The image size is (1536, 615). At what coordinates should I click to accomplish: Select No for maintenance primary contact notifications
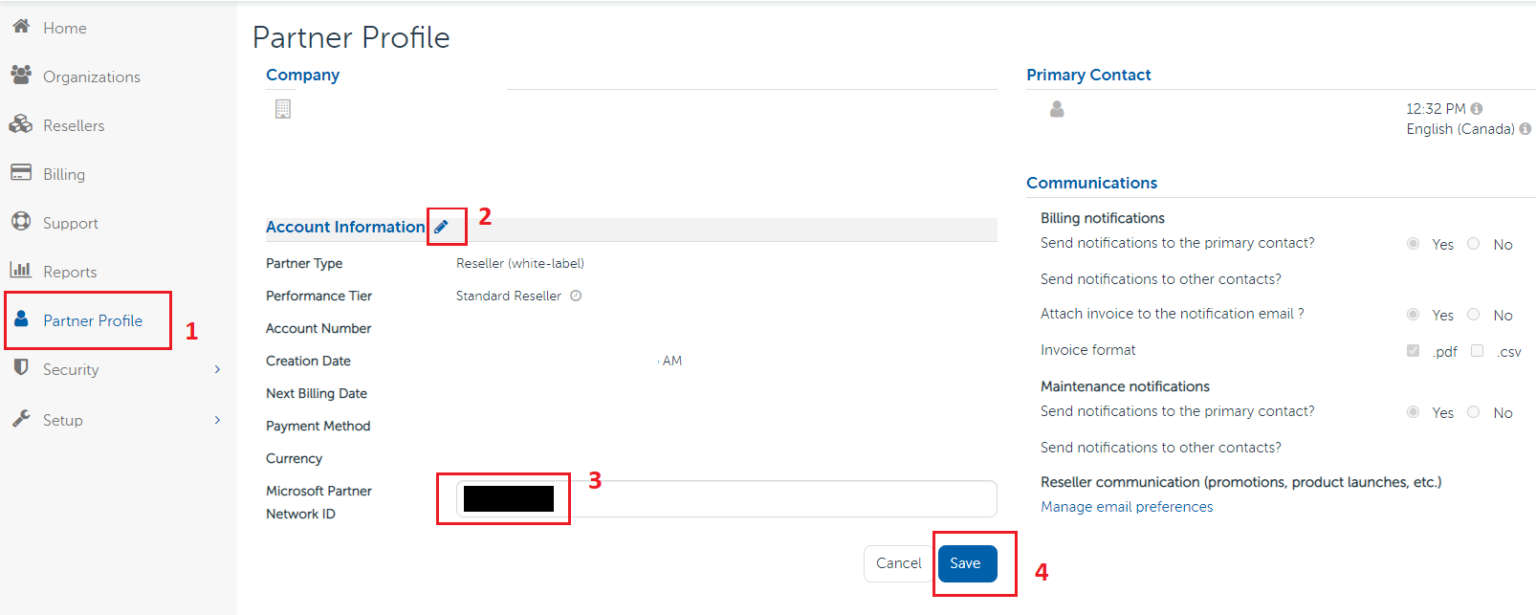point(1473,412)
